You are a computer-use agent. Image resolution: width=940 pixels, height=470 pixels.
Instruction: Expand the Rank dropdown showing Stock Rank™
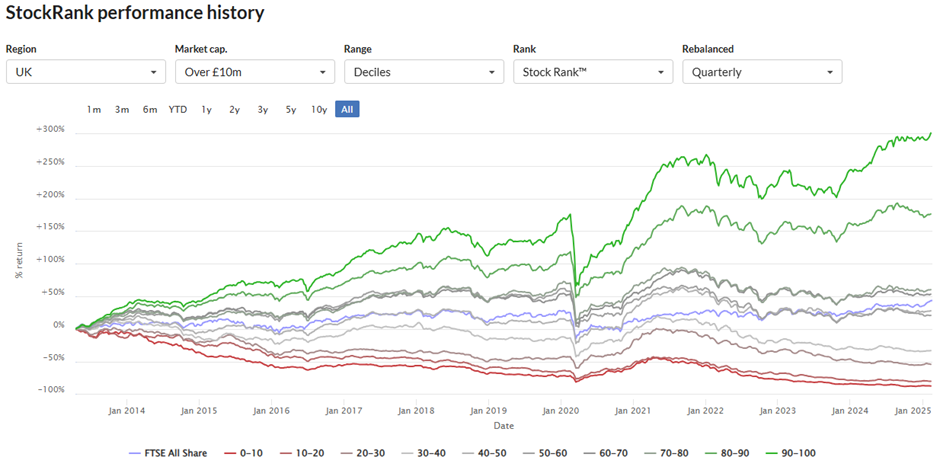click(593, 72)
